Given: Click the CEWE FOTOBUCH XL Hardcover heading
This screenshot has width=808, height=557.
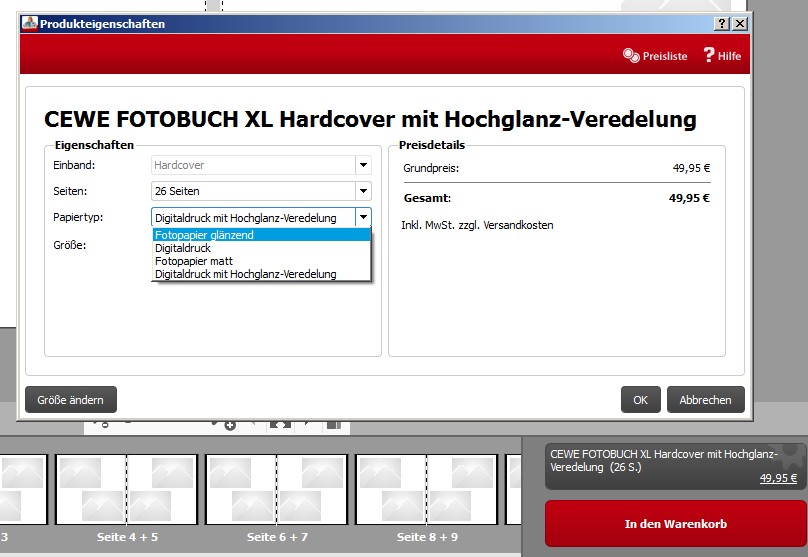Looking at the screenshot, I should pyautogui.click(x=370, y=119).
